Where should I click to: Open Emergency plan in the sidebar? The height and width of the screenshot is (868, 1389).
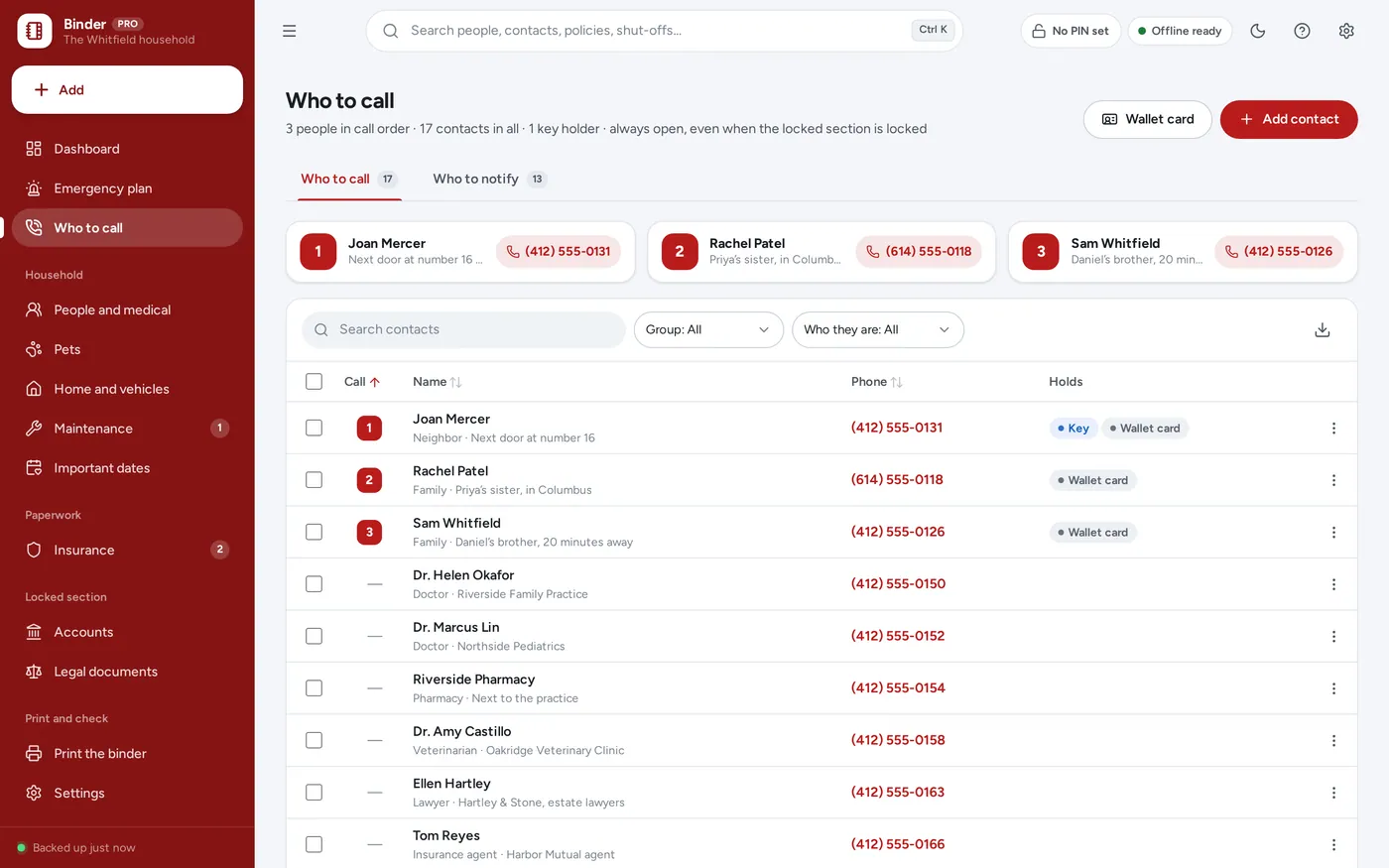pos(127,188)
